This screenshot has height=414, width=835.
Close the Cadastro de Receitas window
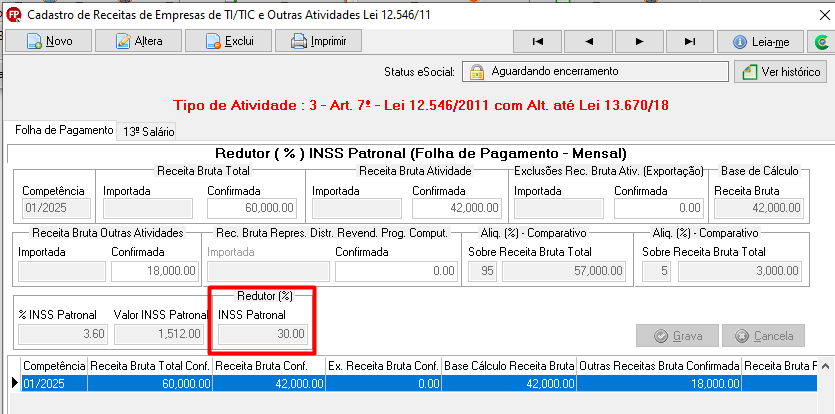[x=824, y=15]
